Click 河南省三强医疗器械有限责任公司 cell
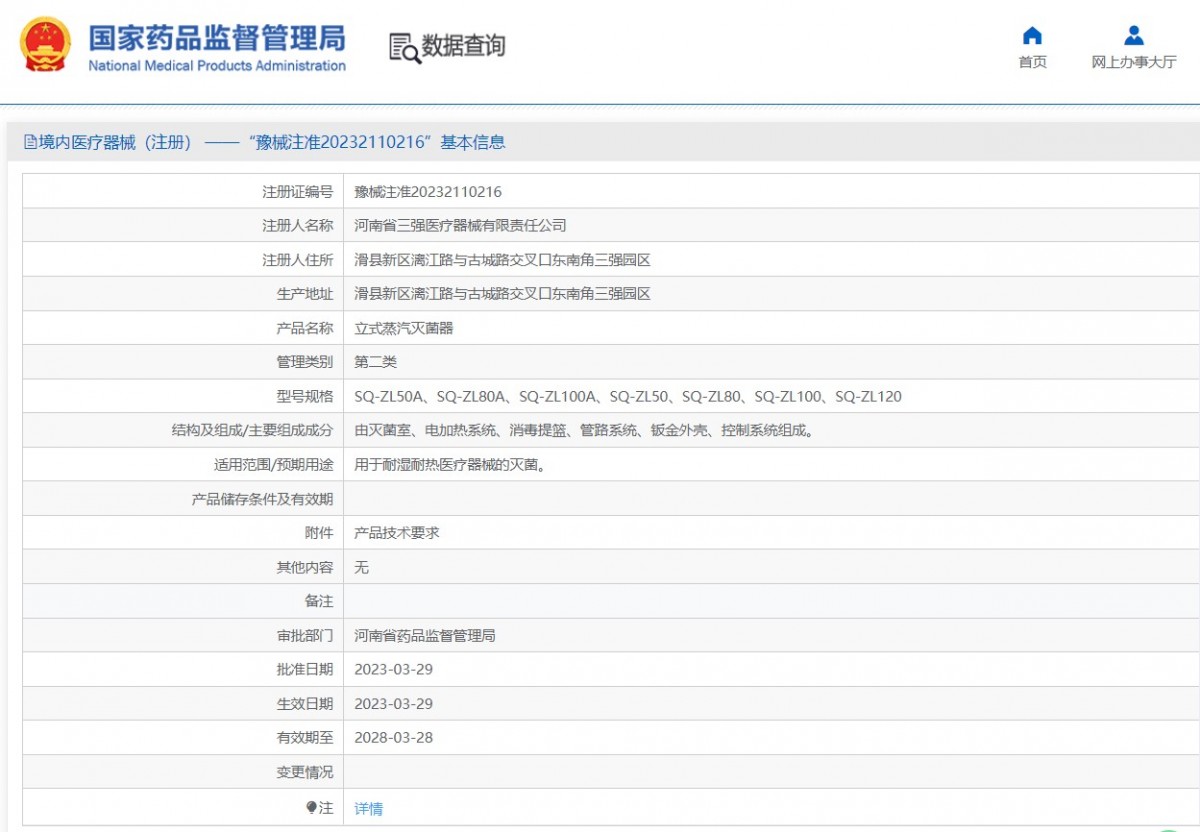This screenshot has width=1200, height=832. pos(460,226)
